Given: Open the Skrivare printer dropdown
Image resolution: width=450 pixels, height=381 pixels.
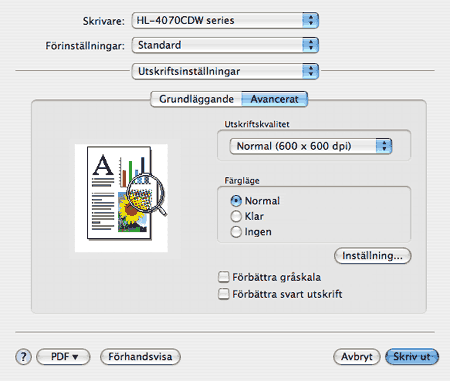Looking at the screenshot, I should pos(225,20).
